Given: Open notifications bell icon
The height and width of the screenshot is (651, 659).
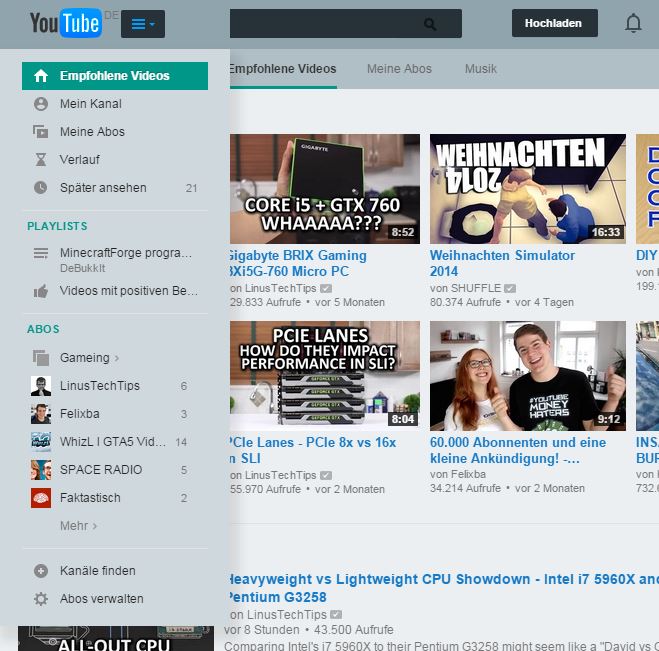Looking at the screenshot, I should (x=633, y=23).
